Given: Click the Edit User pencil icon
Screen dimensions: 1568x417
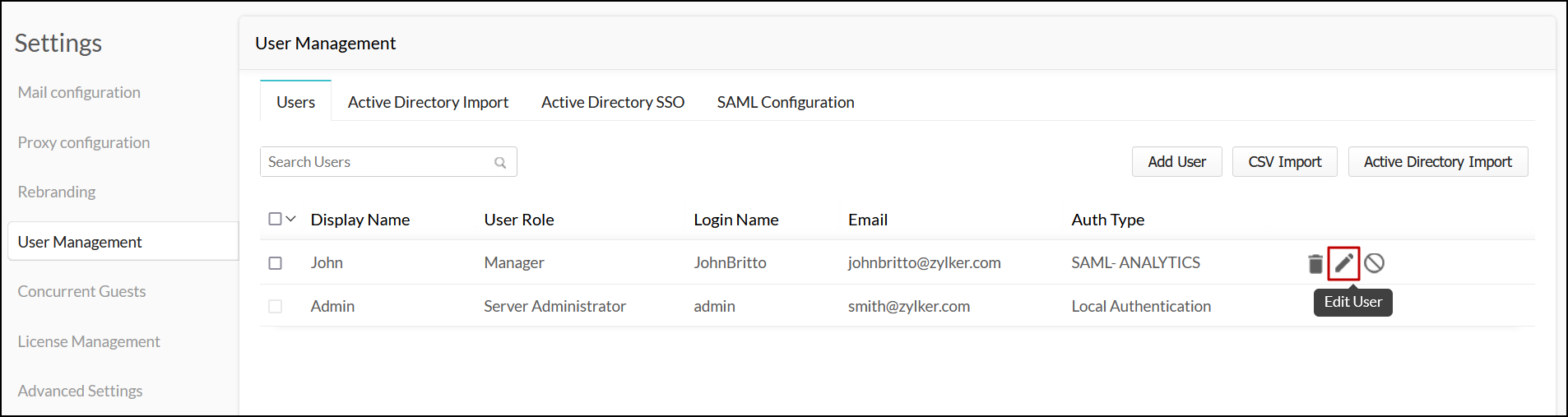Looking at the screenshot, I should (x=1343, y=263).
